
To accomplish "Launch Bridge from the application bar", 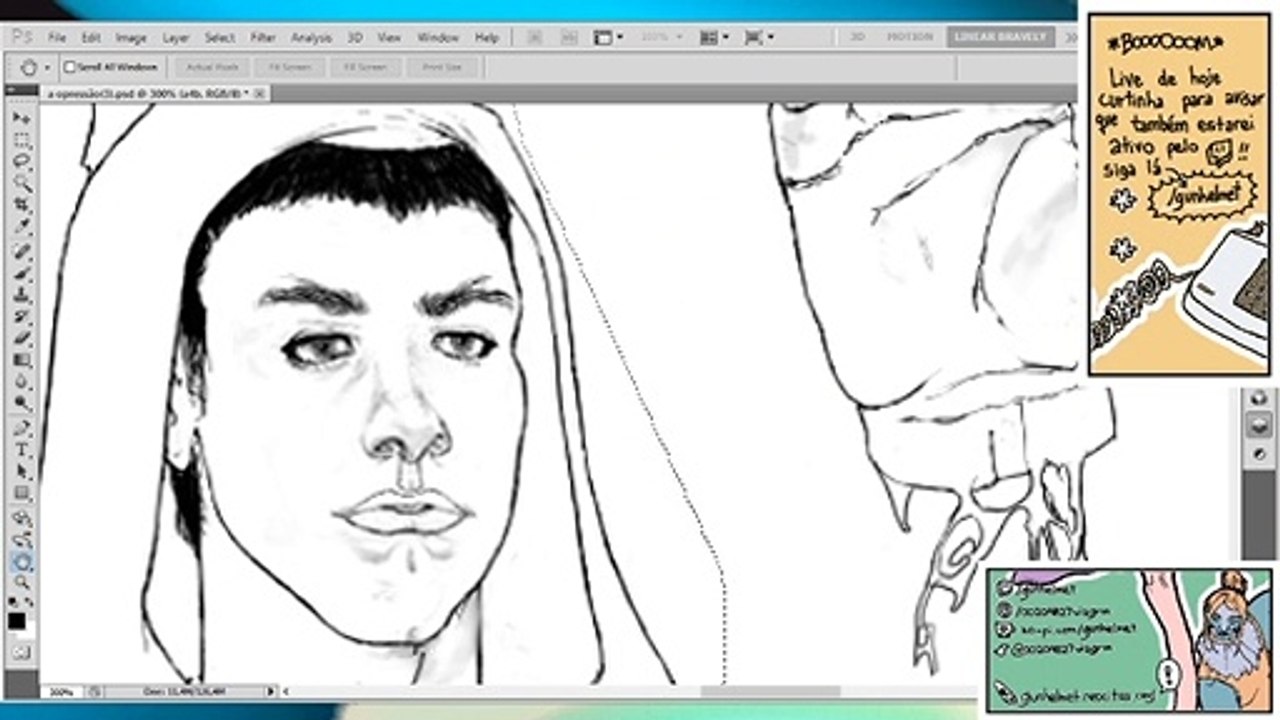I will click(x=535, y=37).
